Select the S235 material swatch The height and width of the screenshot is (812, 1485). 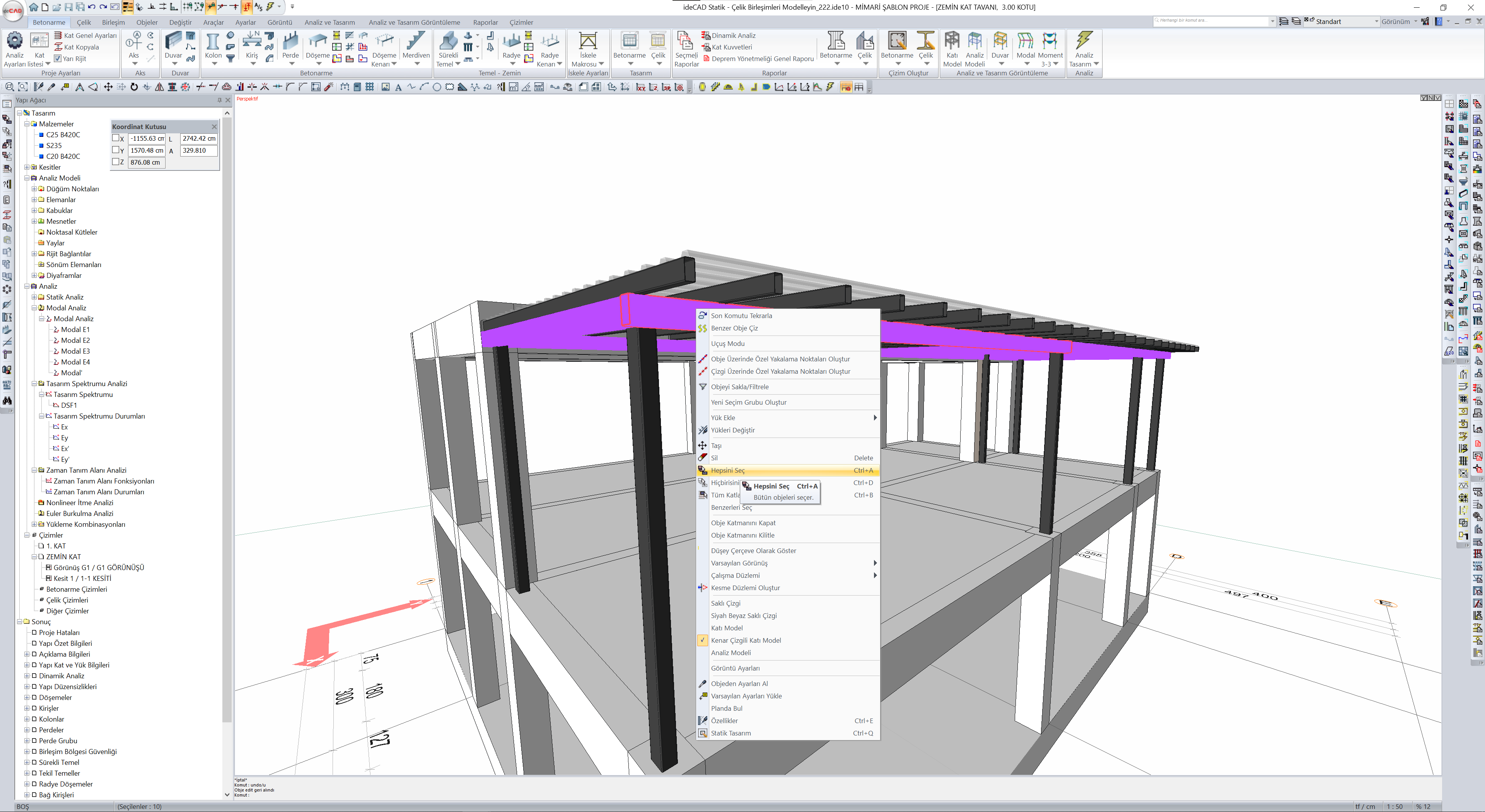41,146
